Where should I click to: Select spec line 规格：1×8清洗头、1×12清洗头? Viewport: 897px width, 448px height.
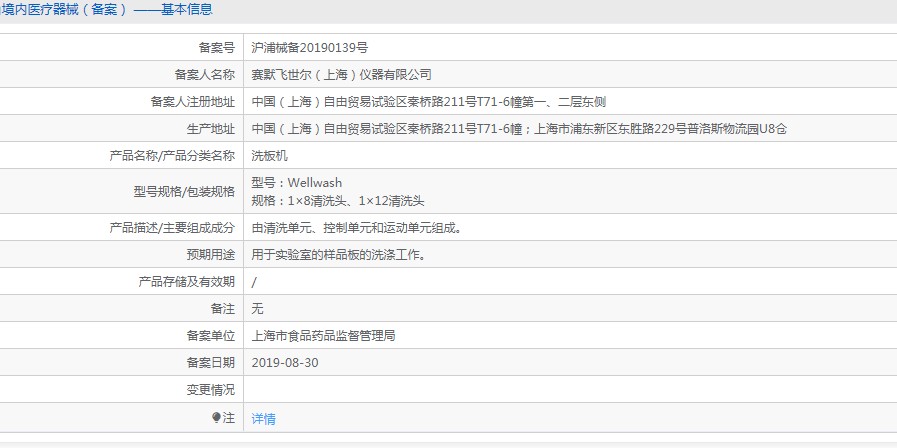tap(338, 201)
